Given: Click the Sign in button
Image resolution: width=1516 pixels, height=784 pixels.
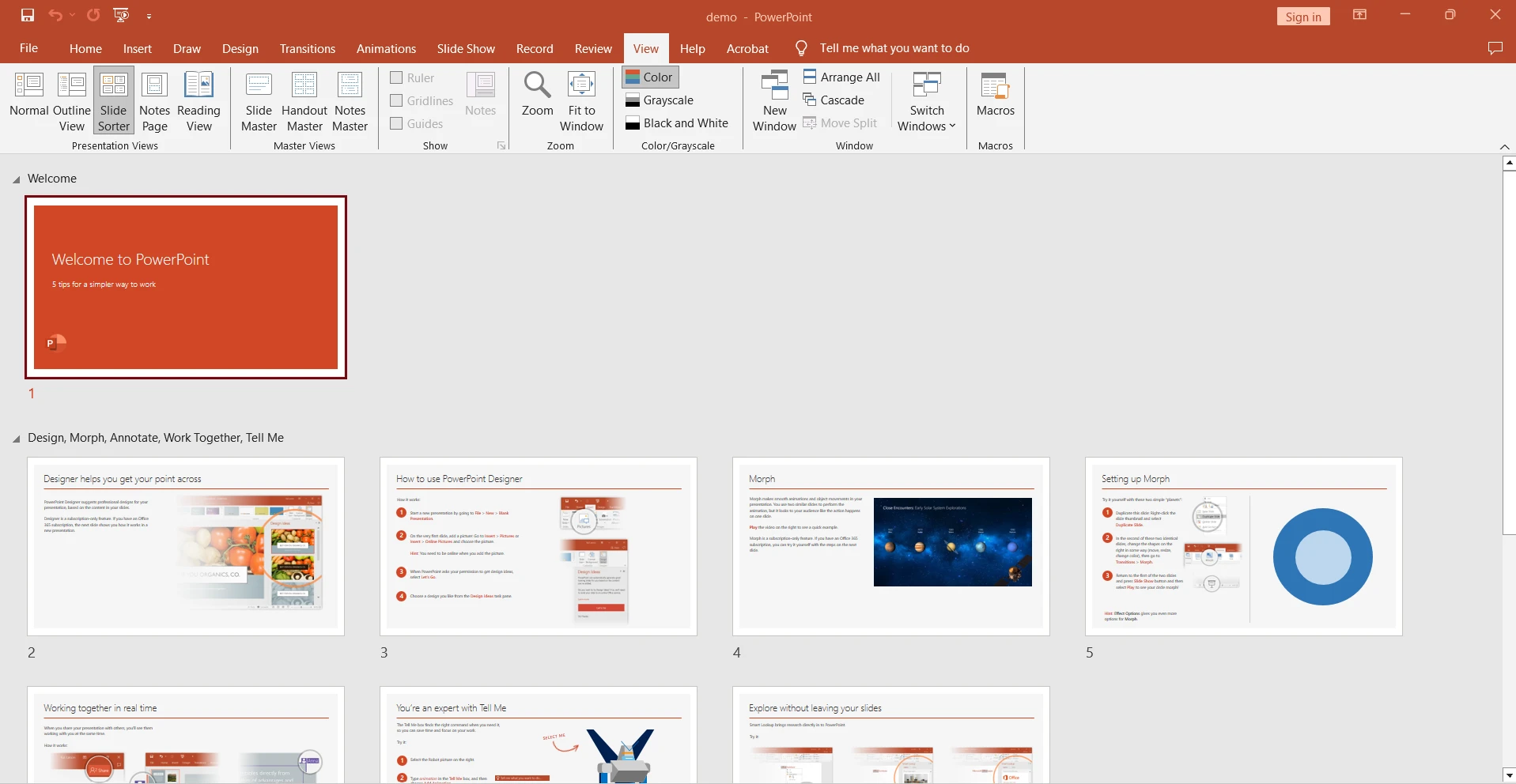Looking at the screenshot, I should point(1302,17).
